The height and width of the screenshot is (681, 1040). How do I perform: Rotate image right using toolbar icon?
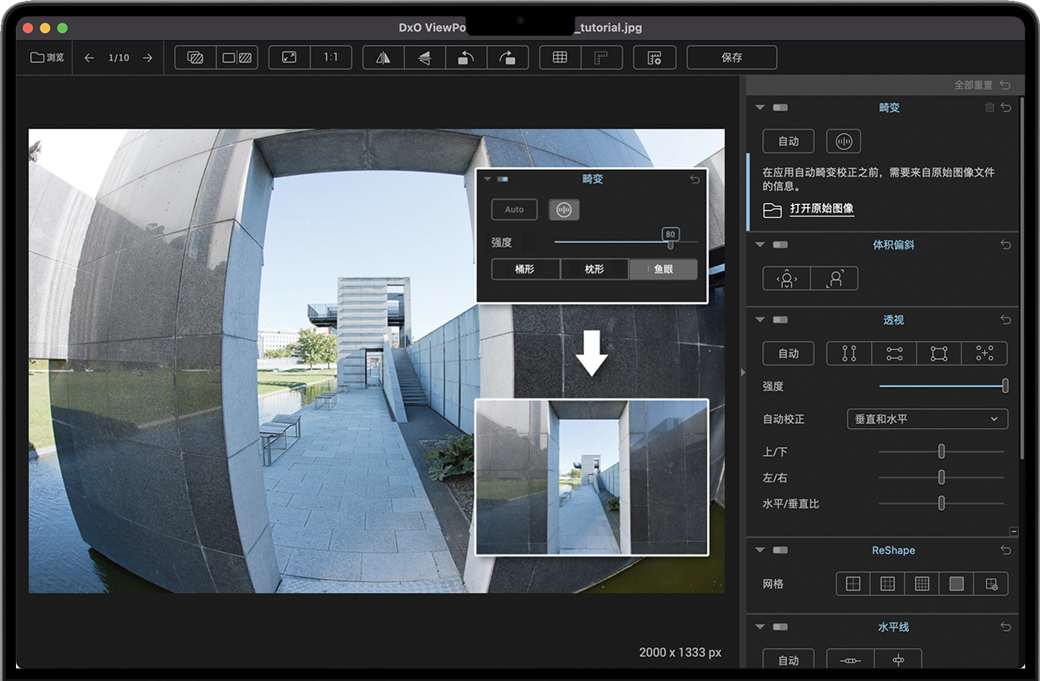pyautogui.click(x=507, y=58)
